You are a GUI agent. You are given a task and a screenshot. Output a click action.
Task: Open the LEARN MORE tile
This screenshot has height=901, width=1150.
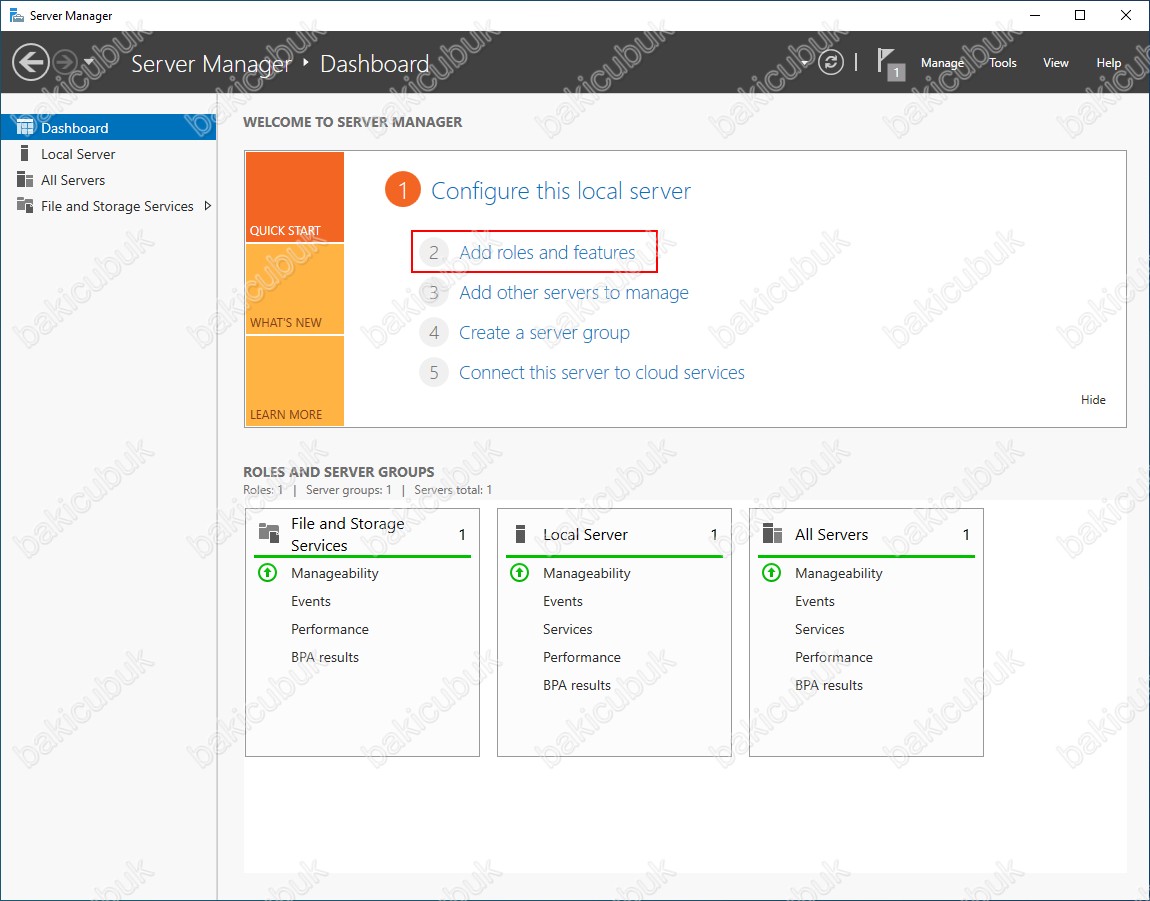click(x=295, y=381)
